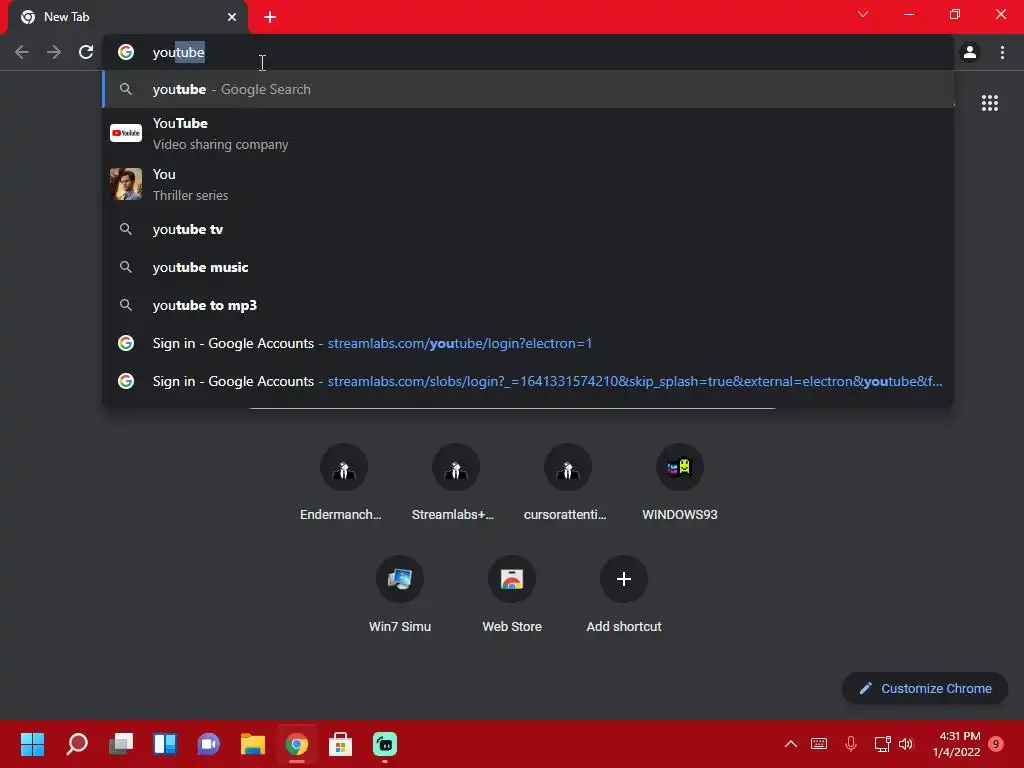Select the New Tab tab
The height and width of the screenshot is (768, 1024).
[128, 17]
